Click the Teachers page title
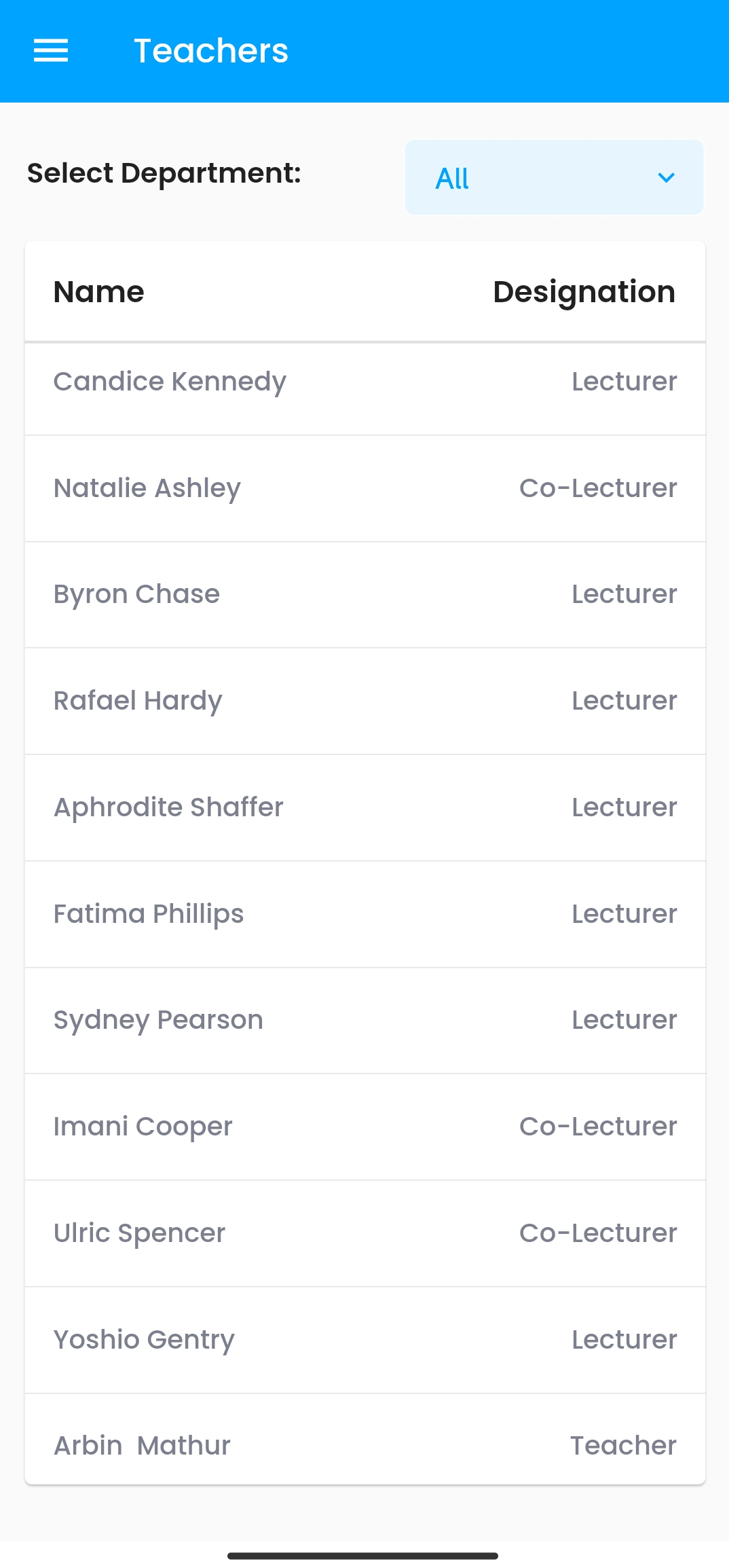 click(x=211, y=51)
